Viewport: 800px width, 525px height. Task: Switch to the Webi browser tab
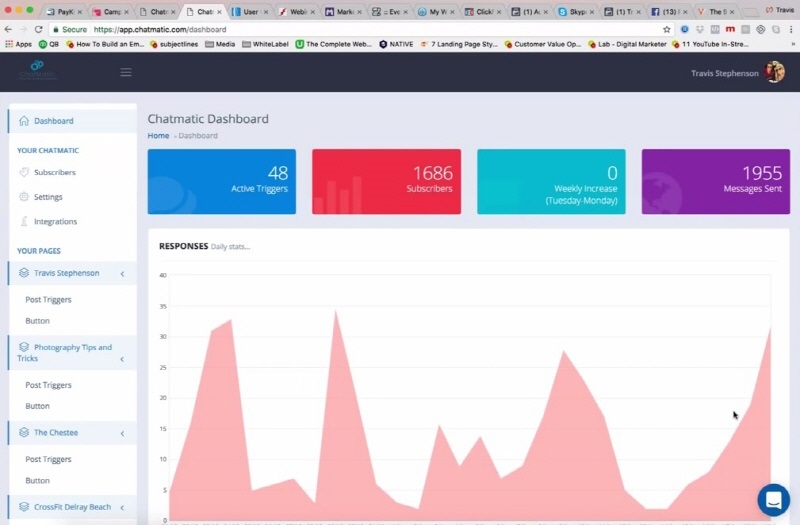pyautogui.click(x=297, y=11)
